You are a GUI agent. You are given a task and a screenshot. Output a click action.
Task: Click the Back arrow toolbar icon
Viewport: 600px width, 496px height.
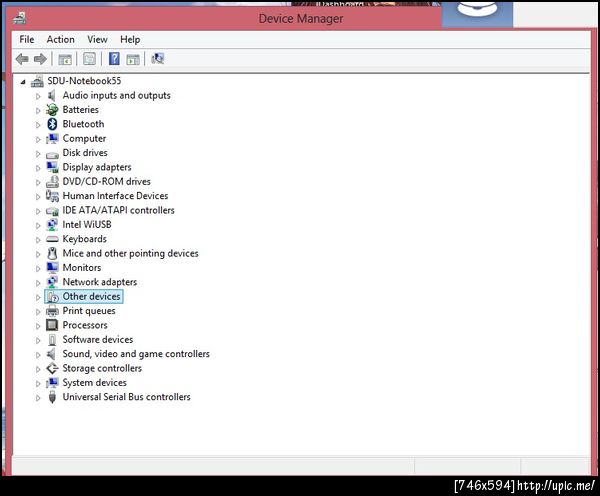(22, 59)
